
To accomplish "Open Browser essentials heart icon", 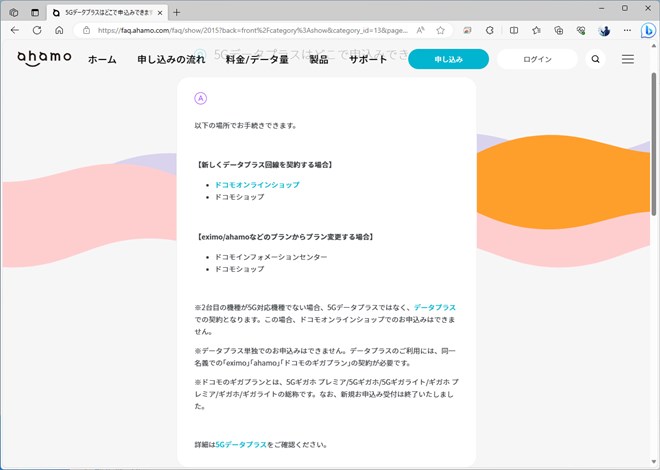I will (581, 30).
